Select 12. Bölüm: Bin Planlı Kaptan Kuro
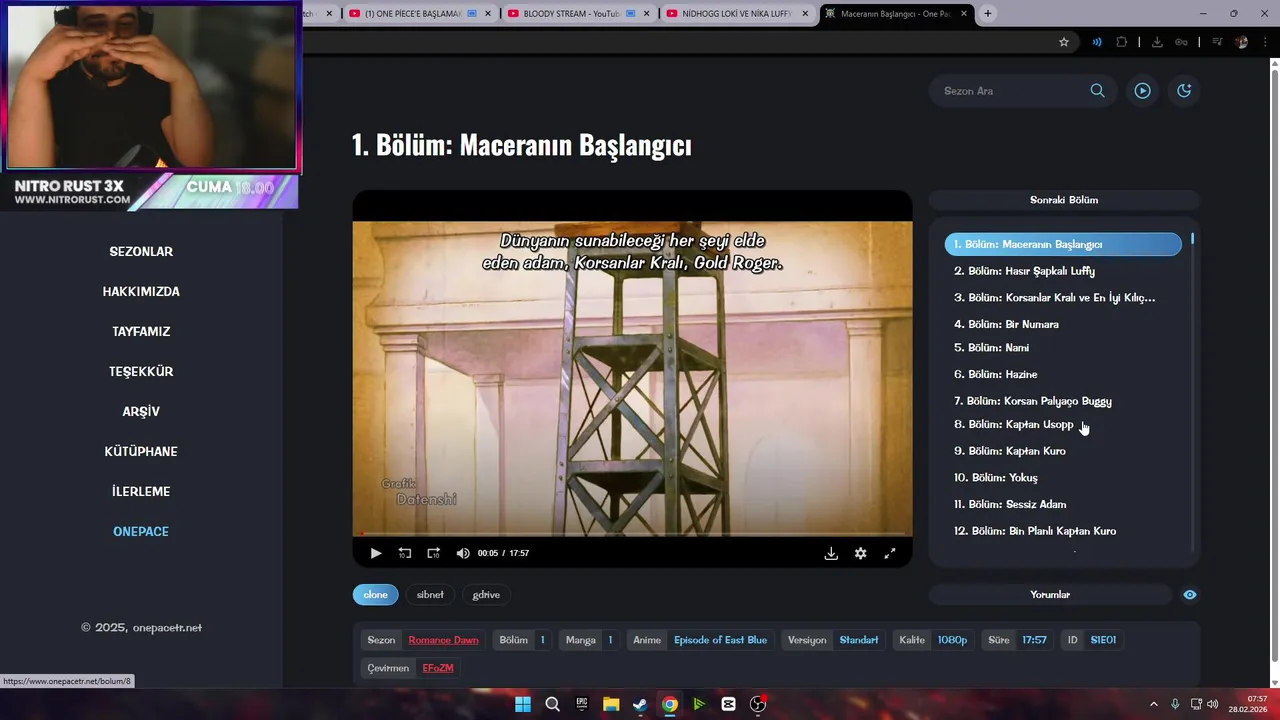 coord(1063,531)
